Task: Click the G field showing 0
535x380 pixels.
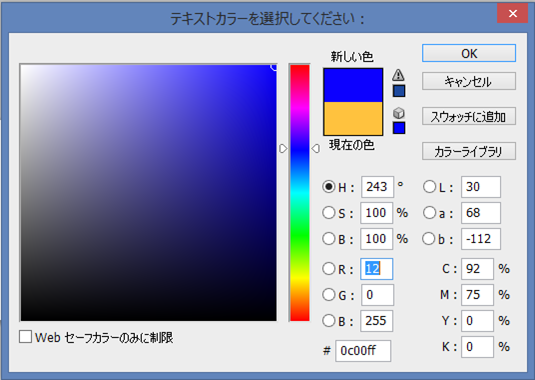Action: 377,295
